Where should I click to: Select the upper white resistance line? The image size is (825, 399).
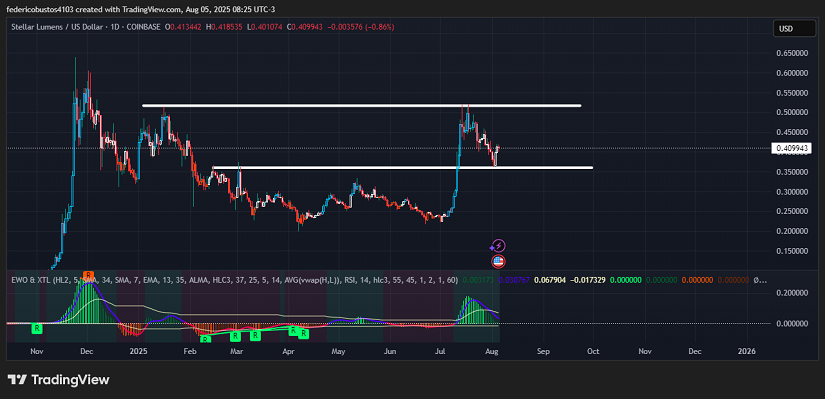coord(361,106)
